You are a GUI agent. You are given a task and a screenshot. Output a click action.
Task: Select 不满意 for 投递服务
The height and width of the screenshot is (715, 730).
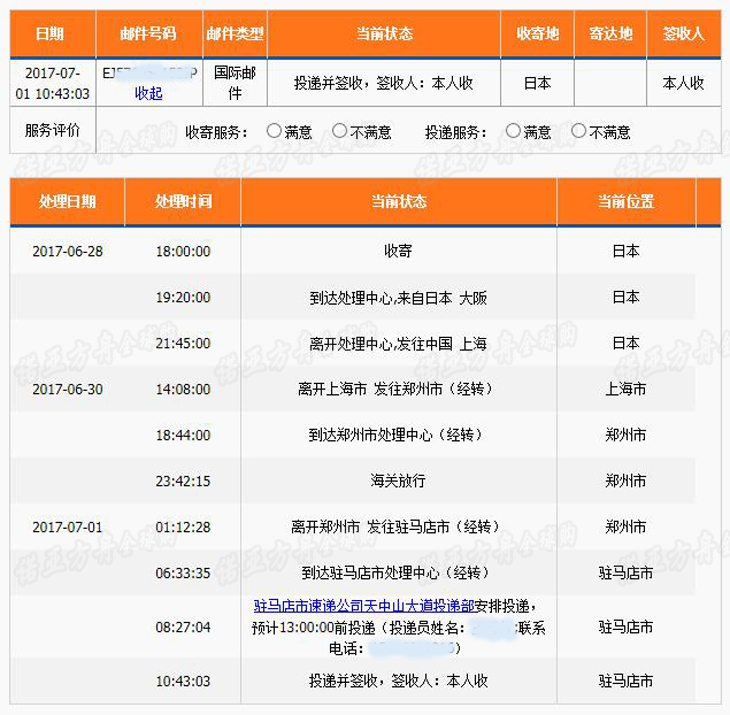point(579,131)
